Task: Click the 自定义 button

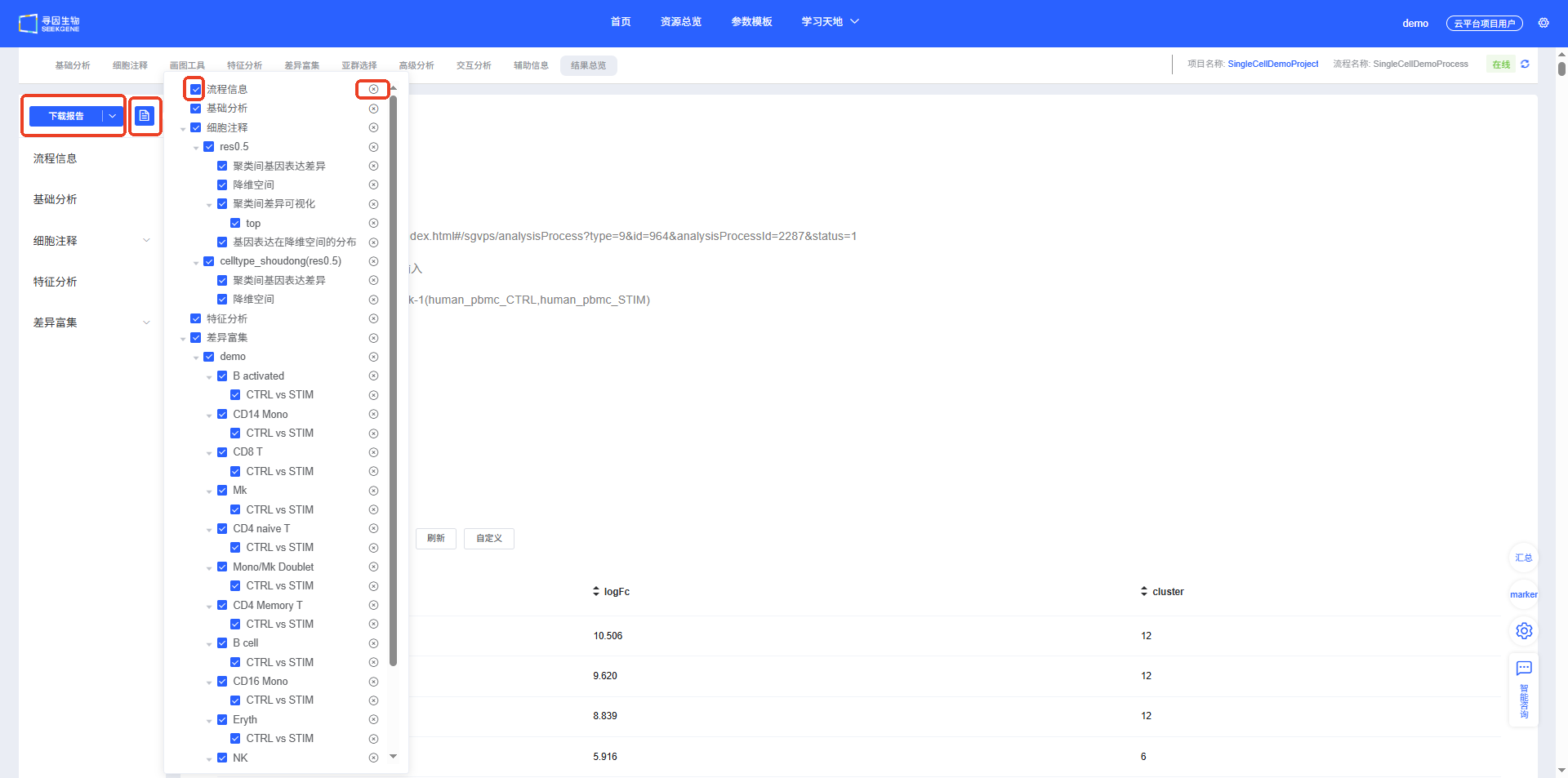Action: point(489,538)
